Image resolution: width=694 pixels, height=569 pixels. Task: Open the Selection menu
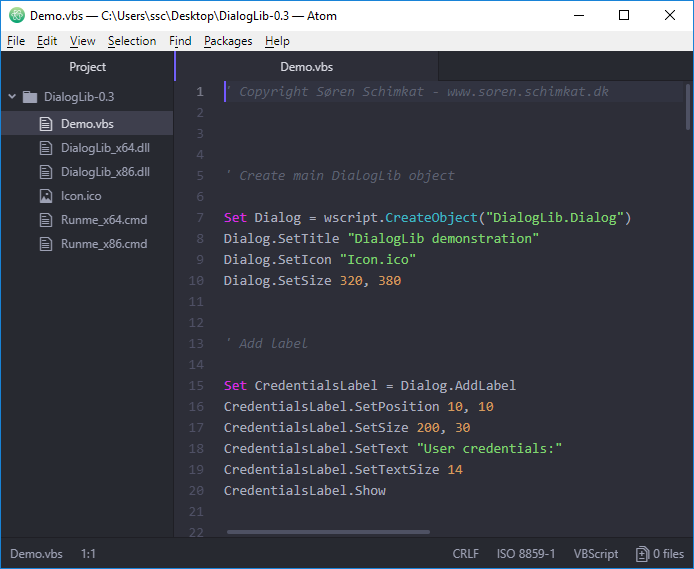pos(132,41)
